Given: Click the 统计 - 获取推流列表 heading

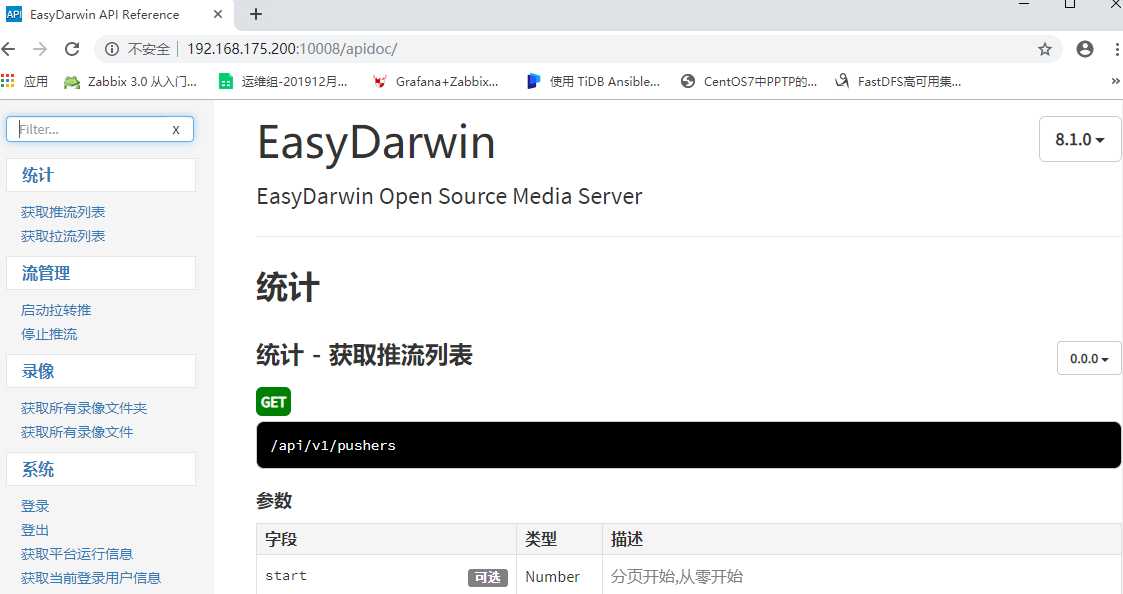Looking at the screenshot, I should 365,355.
